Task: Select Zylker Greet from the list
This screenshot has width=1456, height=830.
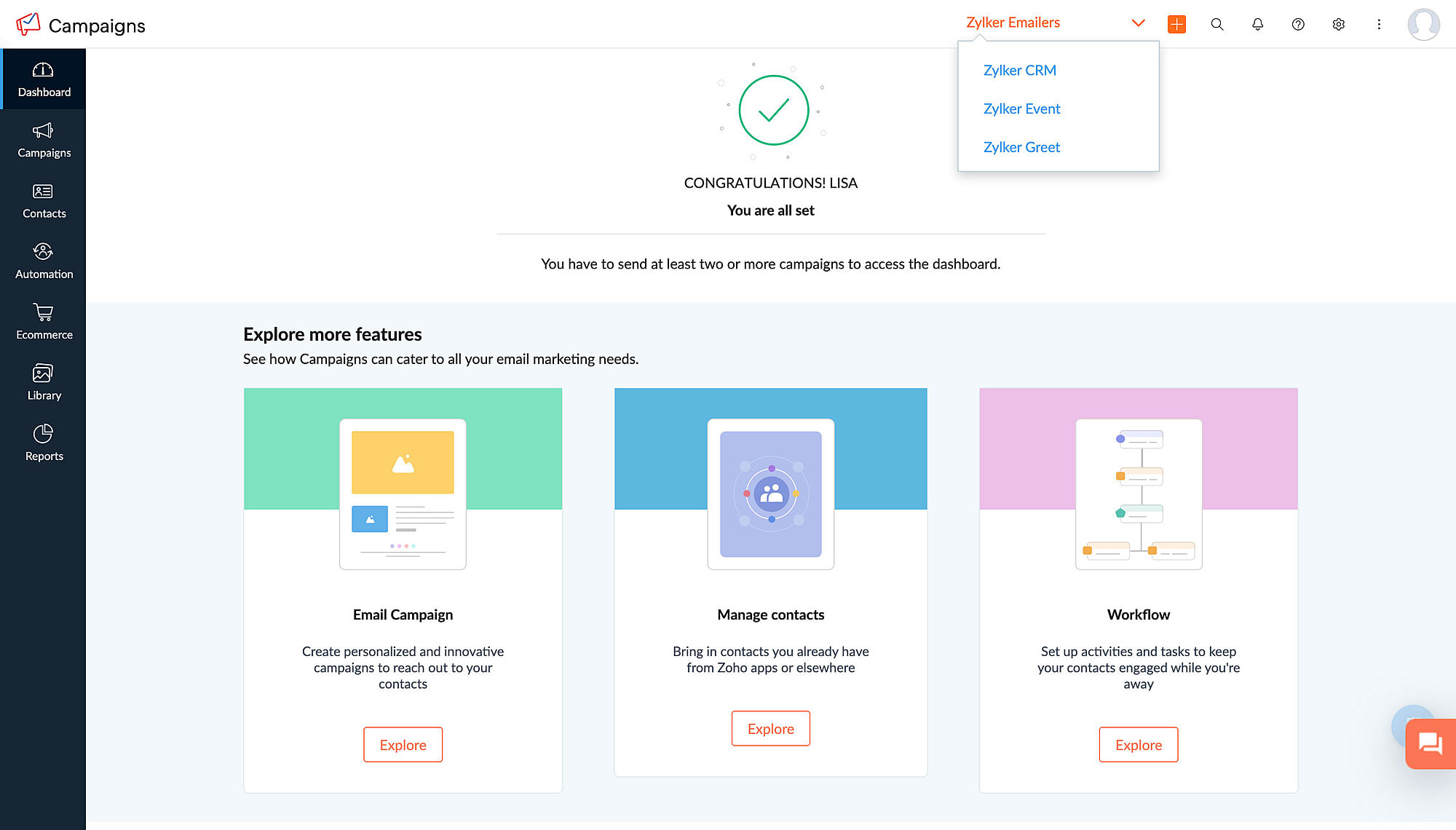Action: tap(1021, 147)
